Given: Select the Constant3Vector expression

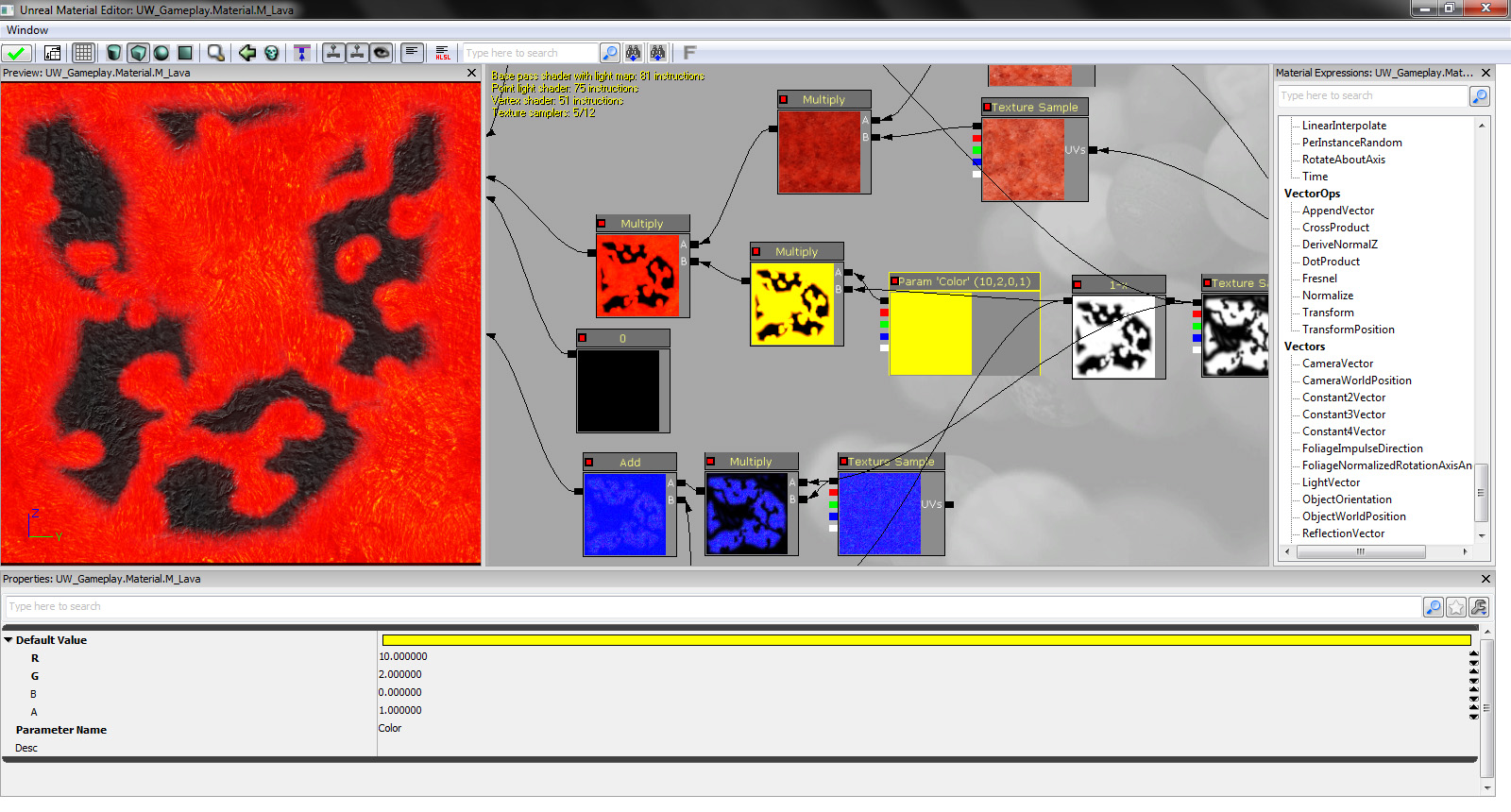Looking at the screenshot, I should click(x=1344, y=414).
